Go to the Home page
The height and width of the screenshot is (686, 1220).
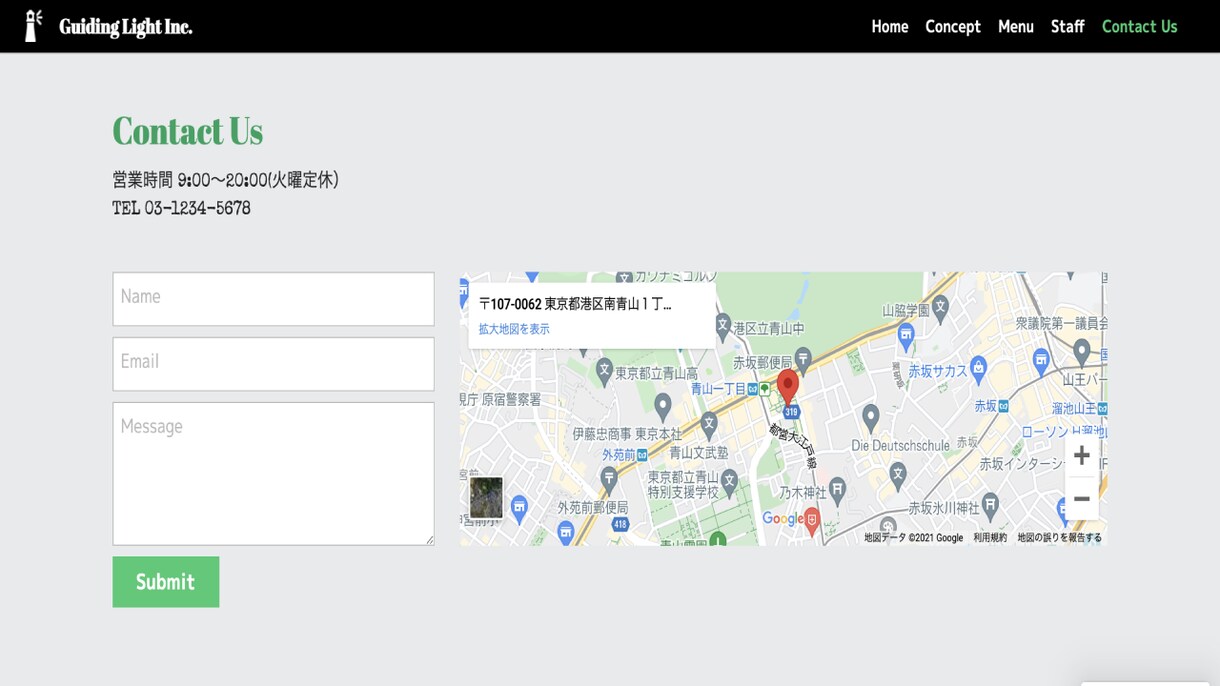[890, 27]
